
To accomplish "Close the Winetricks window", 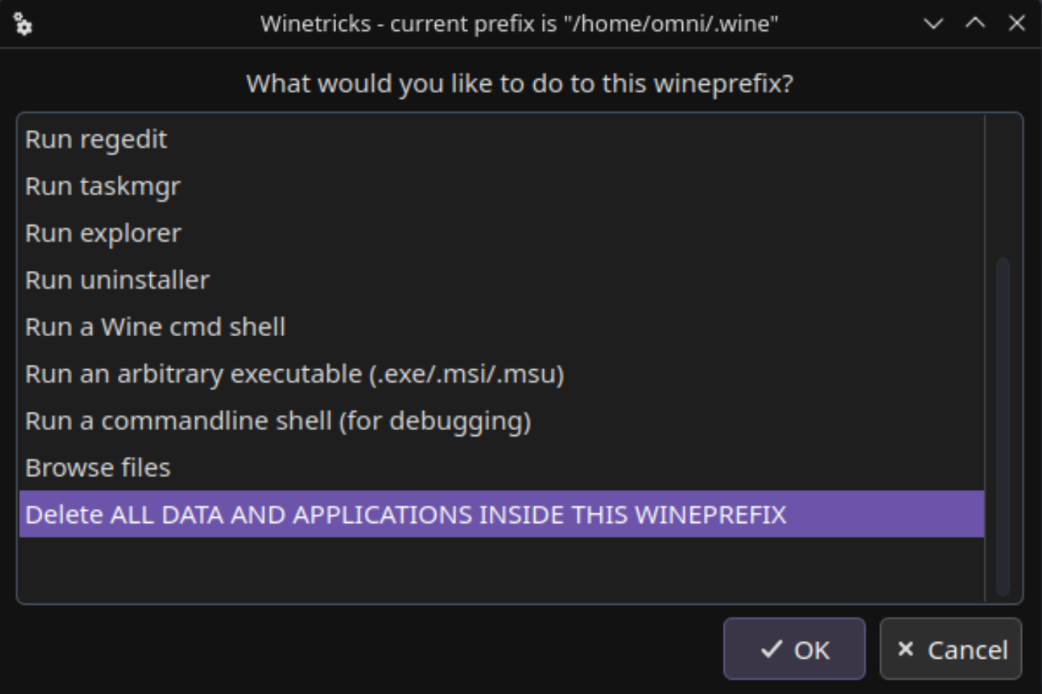I will point(1017,24).
